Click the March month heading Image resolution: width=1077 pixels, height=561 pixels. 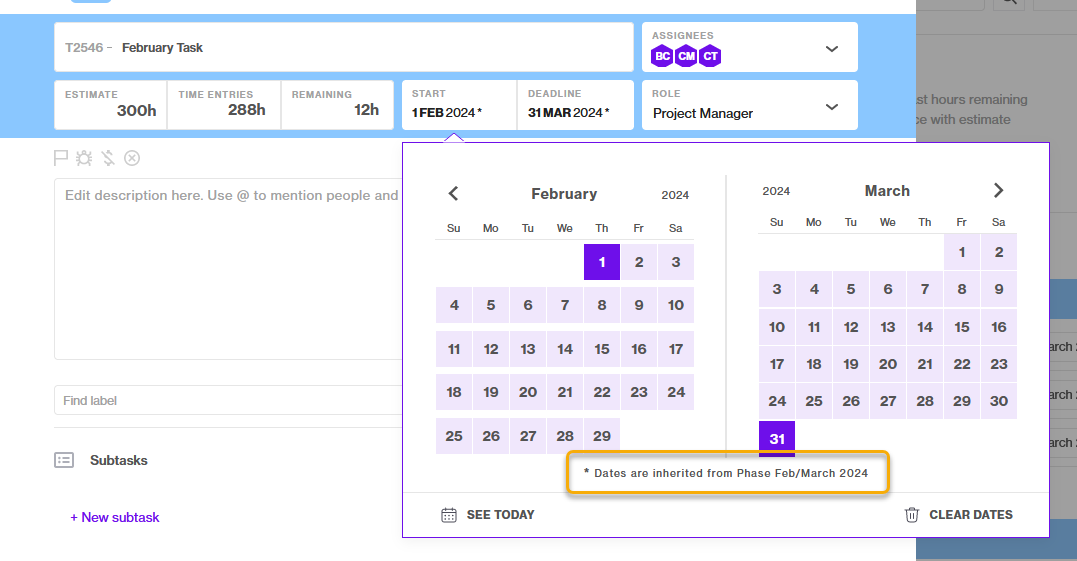coord(887,191)
